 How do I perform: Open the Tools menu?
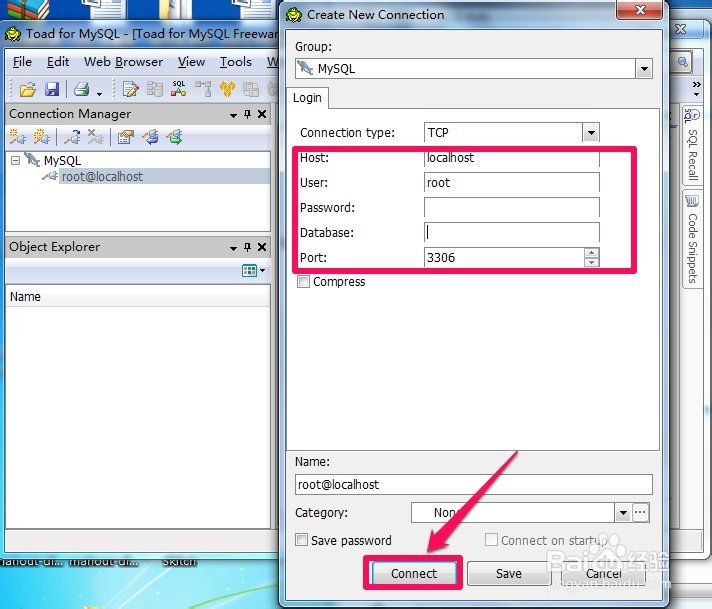(x=236, y=62)
